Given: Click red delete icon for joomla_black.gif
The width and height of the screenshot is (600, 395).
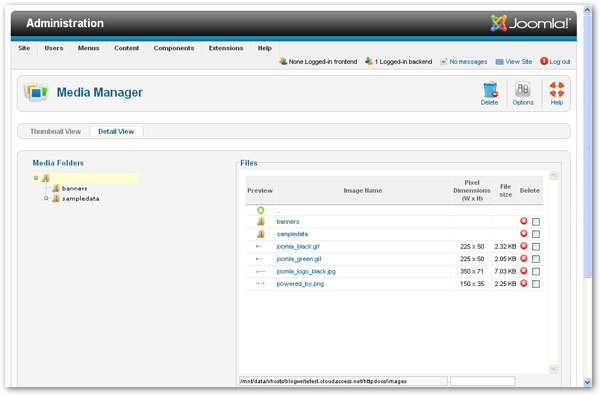Looking at the screenshot, I should pos(524,246).
